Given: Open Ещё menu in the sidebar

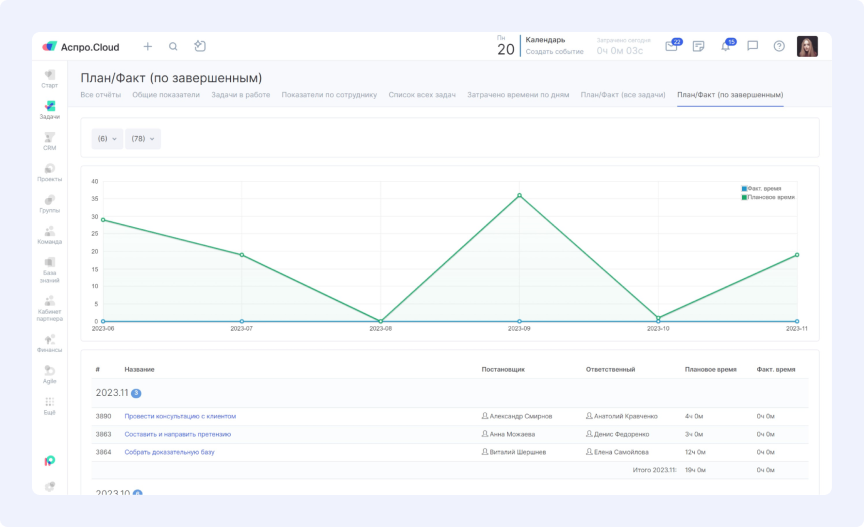Looking at the screenshot, I should (x=50, y=406).
